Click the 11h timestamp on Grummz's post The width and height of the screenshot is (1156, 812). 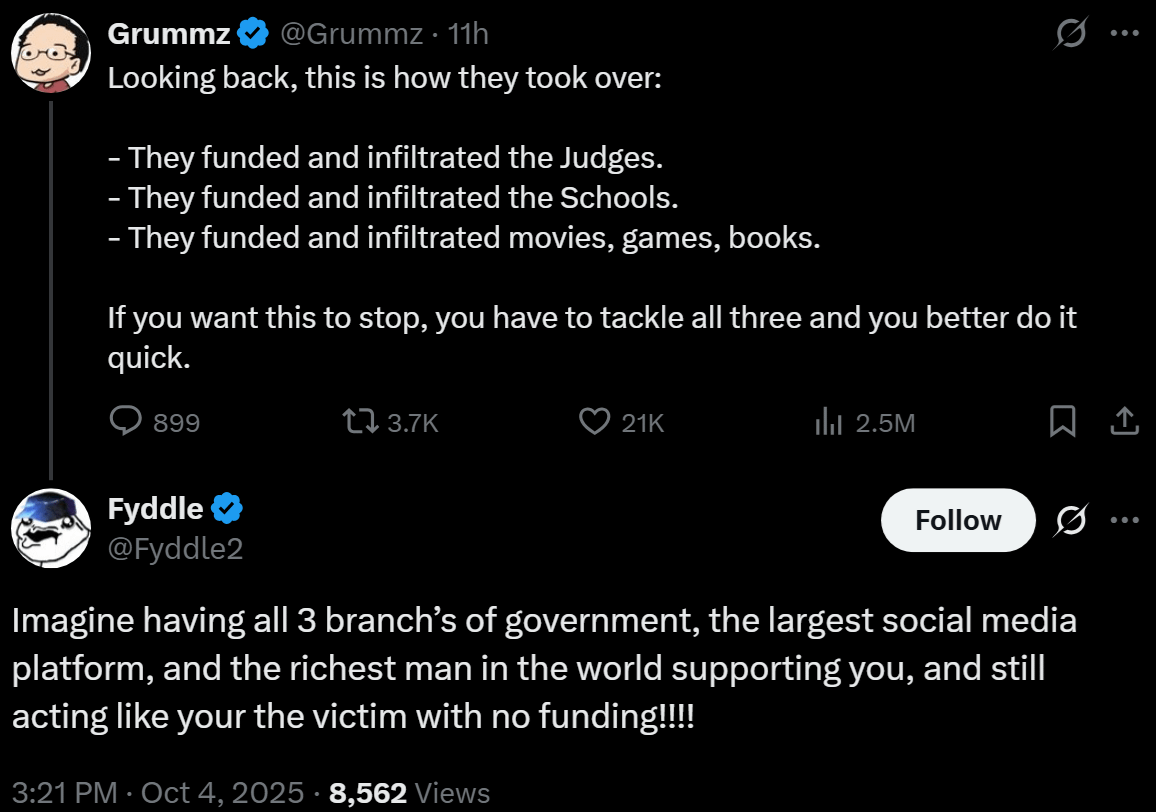468,35
